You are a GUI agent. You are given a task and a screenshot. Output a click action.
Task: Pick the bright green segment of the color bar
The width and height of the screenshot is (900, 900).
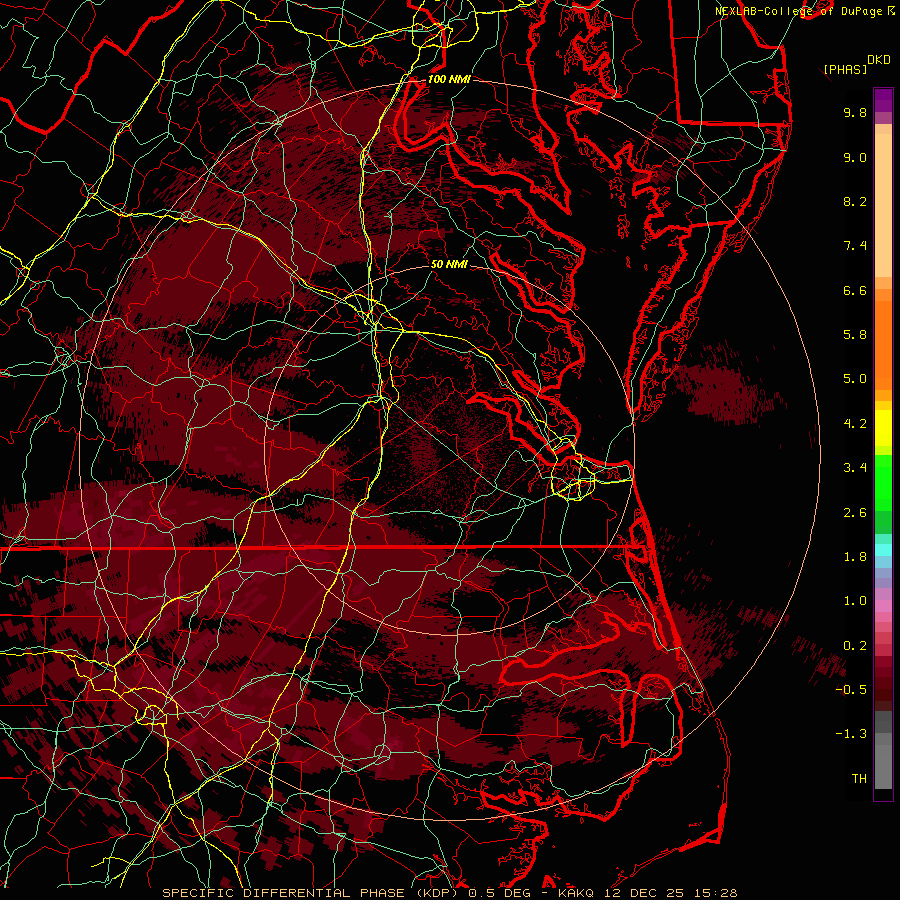click(x=883, y=482)
